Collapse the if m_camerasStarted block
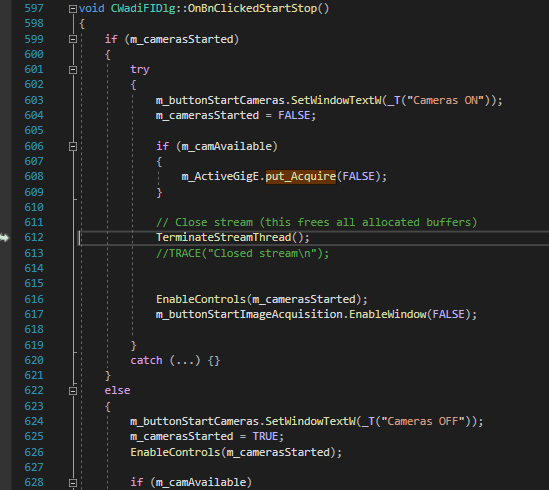549x490 pixels. 72,39
